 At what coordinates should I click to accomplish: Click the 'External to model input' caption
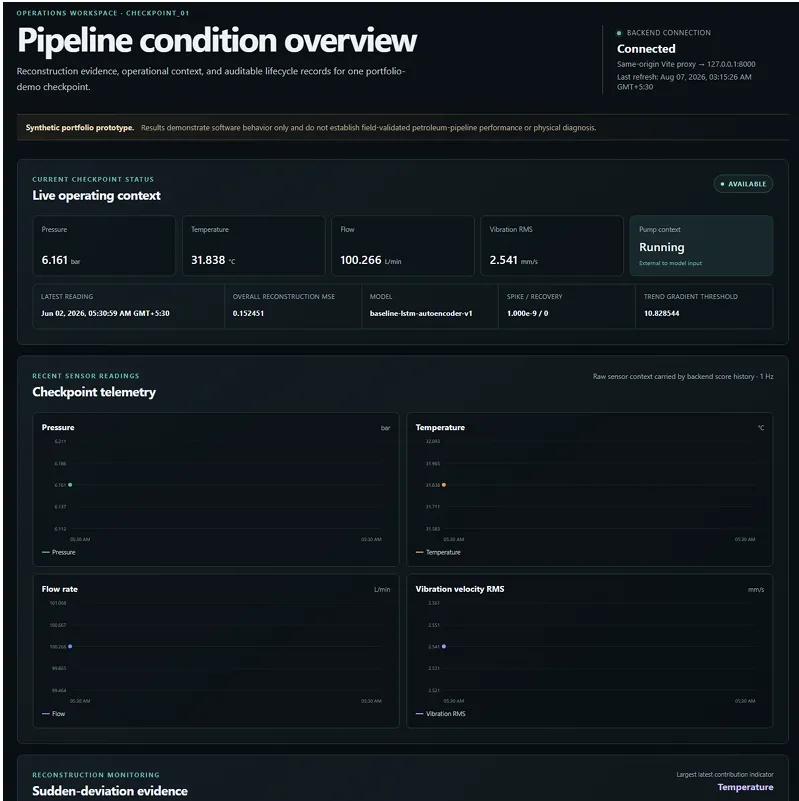pos(670,263)
